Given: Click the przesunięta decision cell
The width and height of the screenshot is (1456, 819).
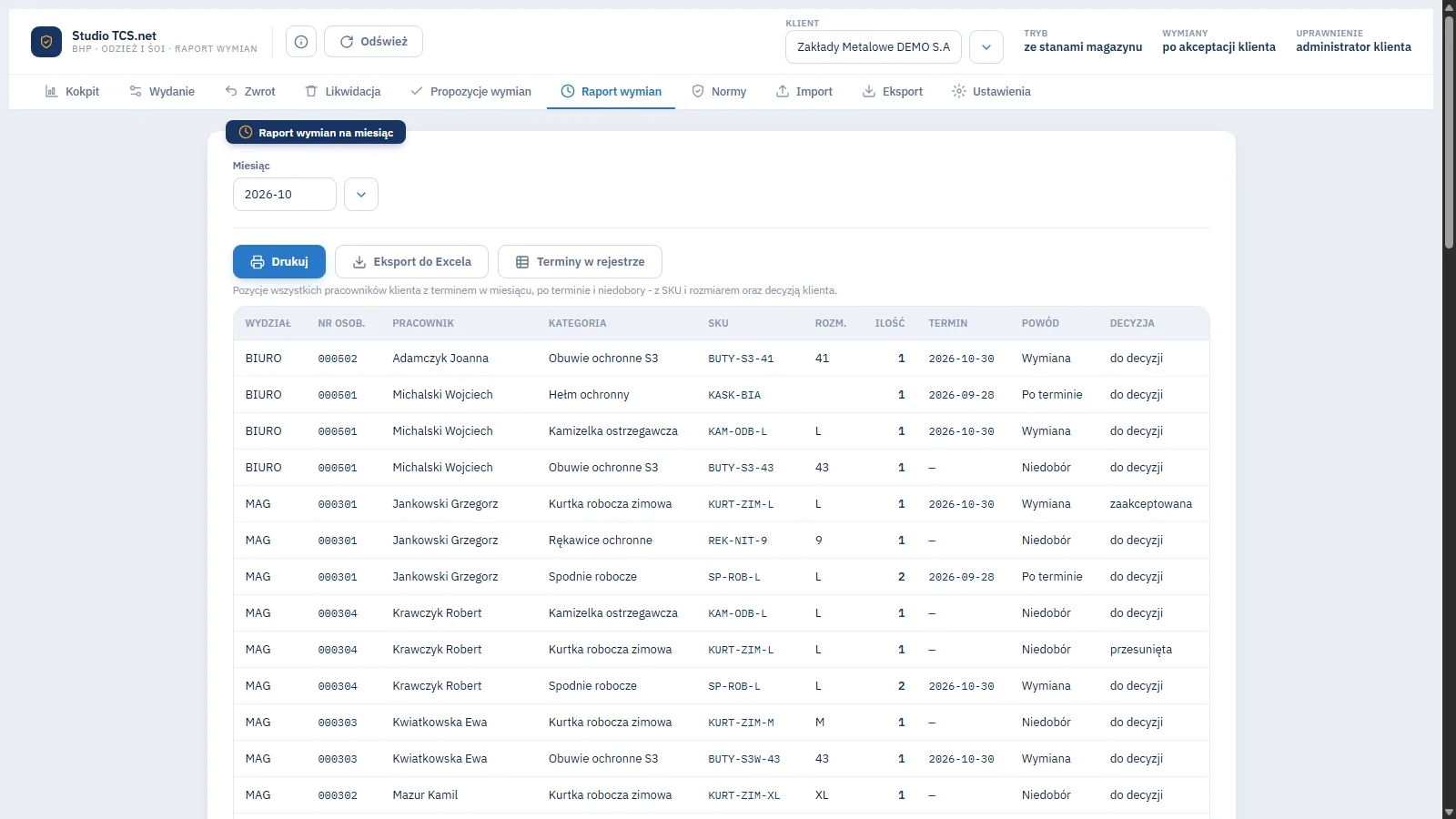Looking at the screenshot, I should point(1141,650).
